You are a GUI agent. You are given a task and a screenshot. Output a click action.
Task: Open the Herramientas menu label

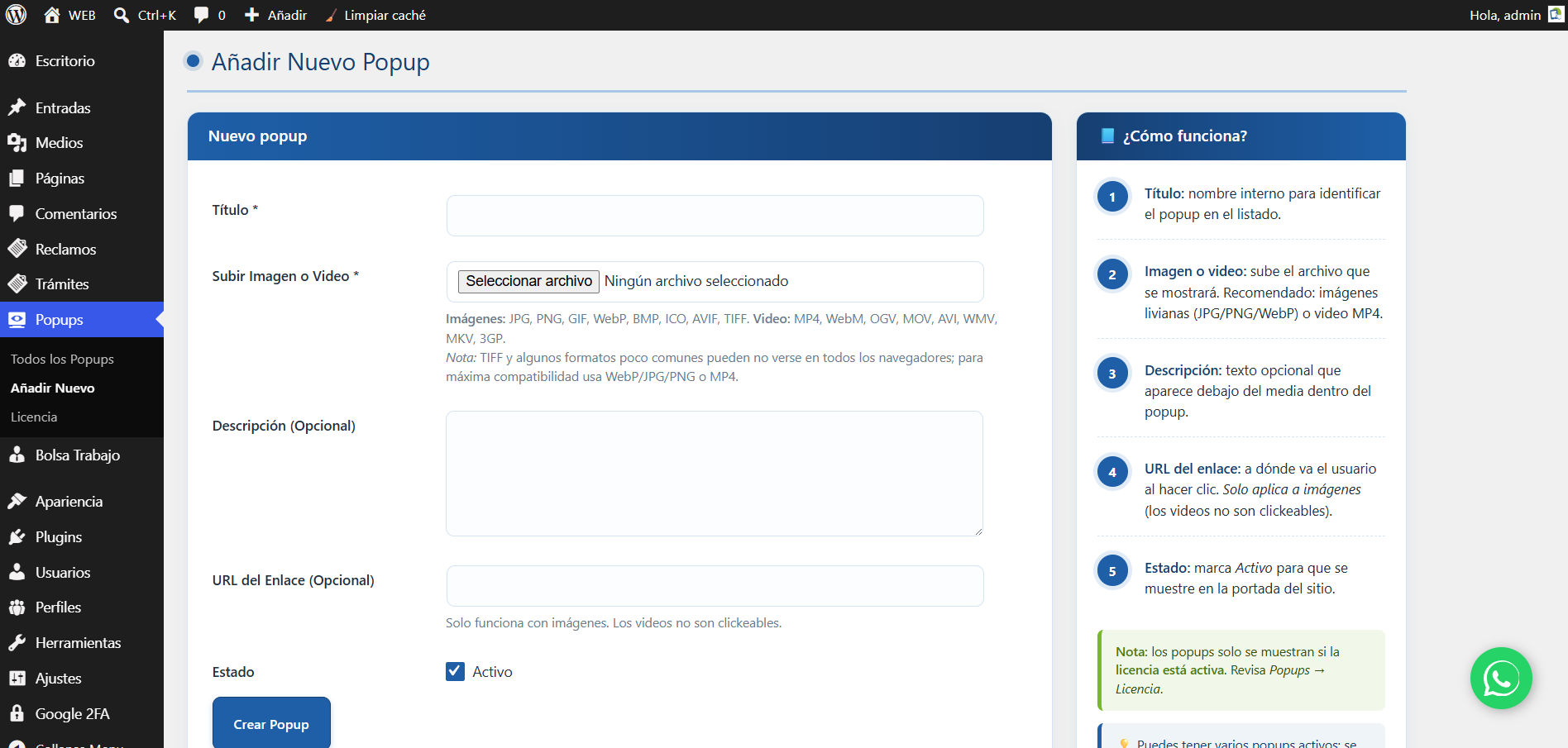point(78,643)
